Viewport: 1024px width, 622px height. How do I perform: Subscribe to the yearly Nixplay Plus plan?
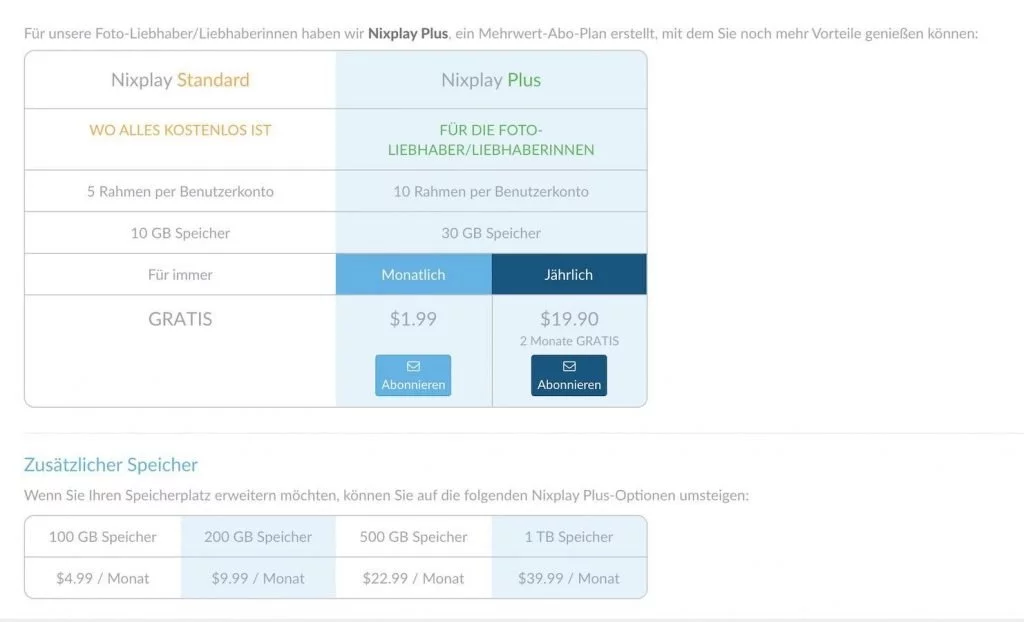tap(569, 375)
